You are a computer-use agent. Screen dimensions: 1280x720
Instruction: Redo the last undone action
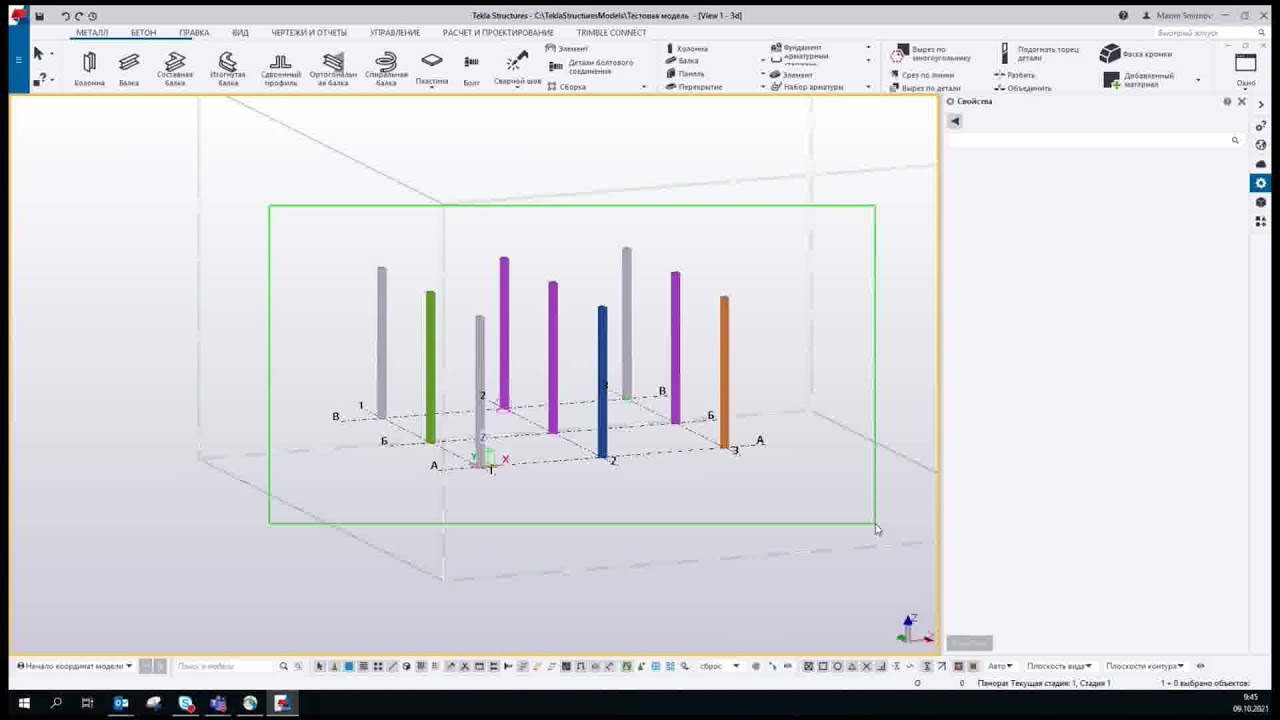[79, 16]
